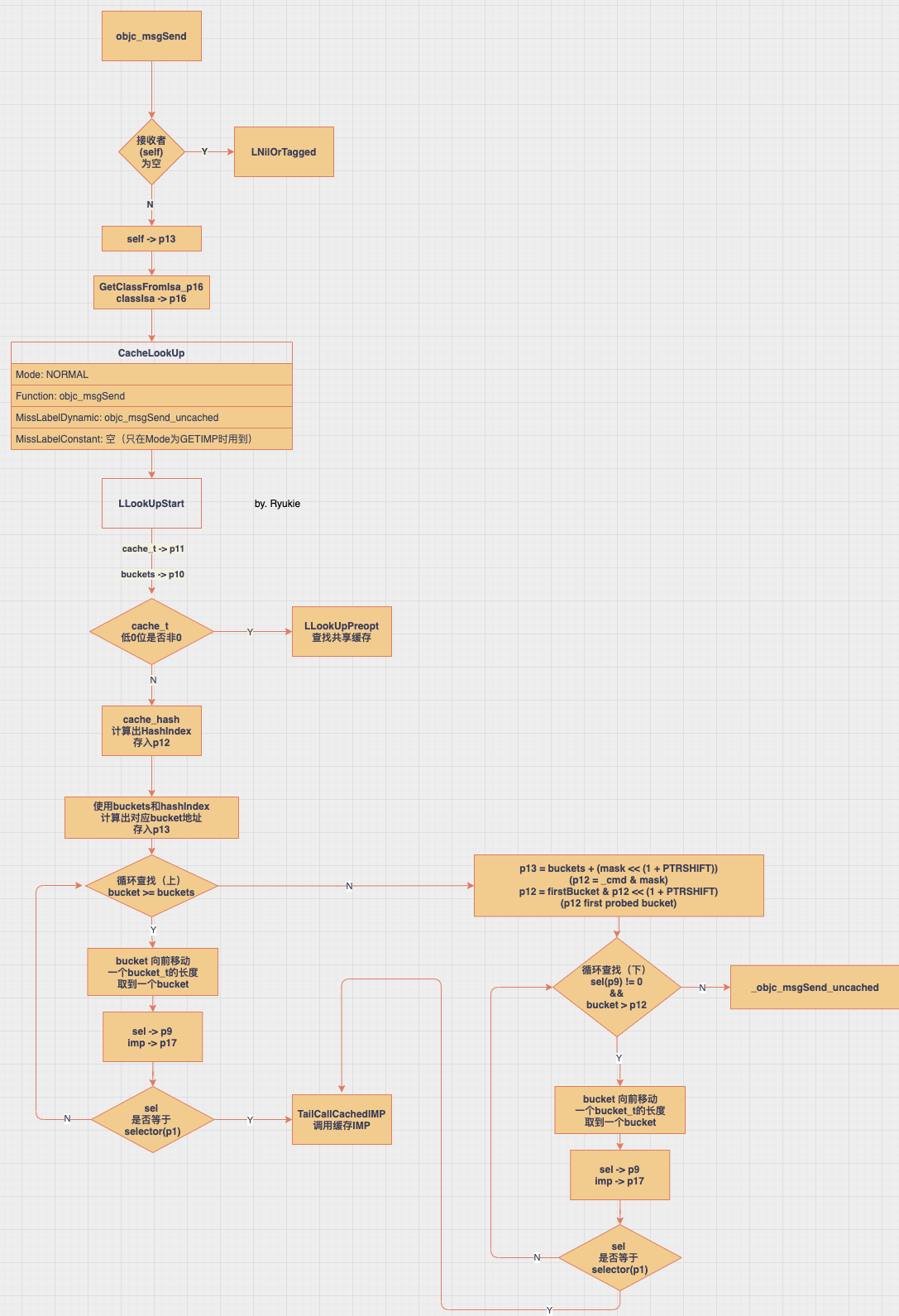Select the 循环查找（上）decision diamond
This screenshot has height=1316, width=899.
tap(151, 886)
